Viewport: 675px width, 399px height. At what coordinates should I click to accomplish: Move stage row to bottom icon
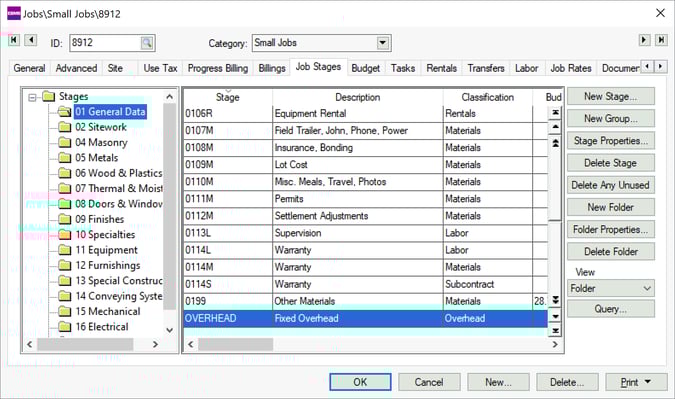point(555,331)
